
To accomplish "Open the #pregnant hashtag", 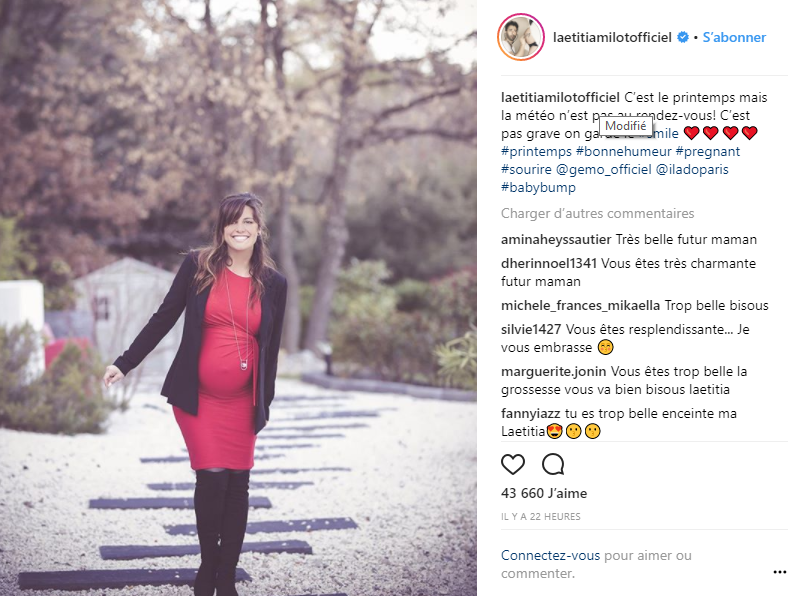I will [708, 151].
